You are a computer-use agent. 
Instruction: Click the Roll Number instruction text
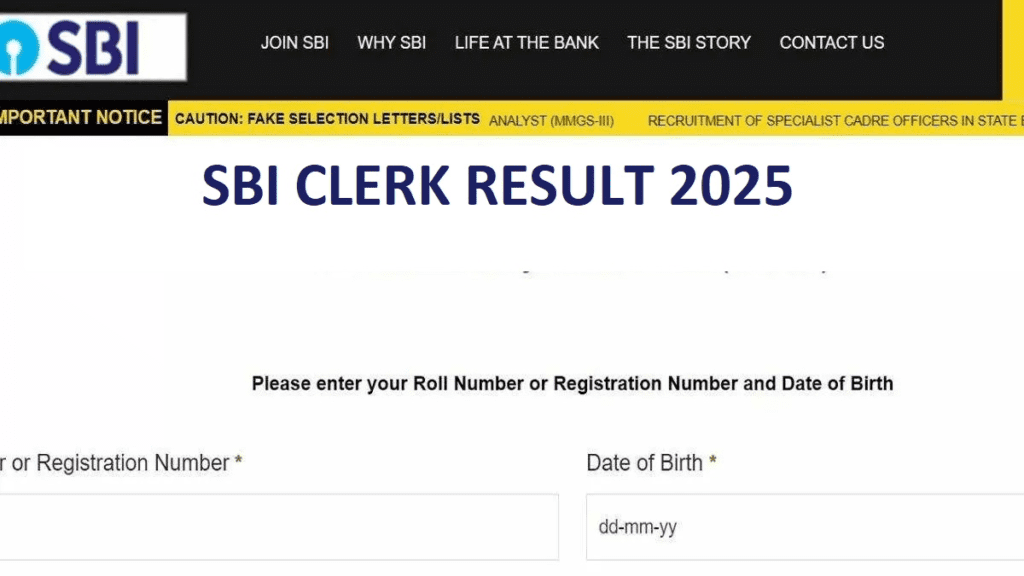tap(572, 383)
